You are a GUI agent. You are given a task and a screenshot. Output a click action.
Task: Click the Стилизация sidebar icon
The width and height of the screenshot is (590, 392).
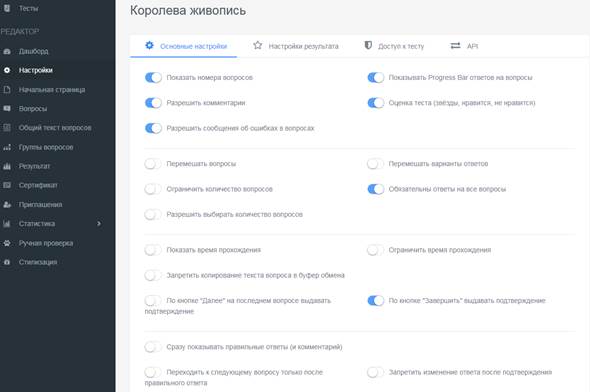(7, 262)
